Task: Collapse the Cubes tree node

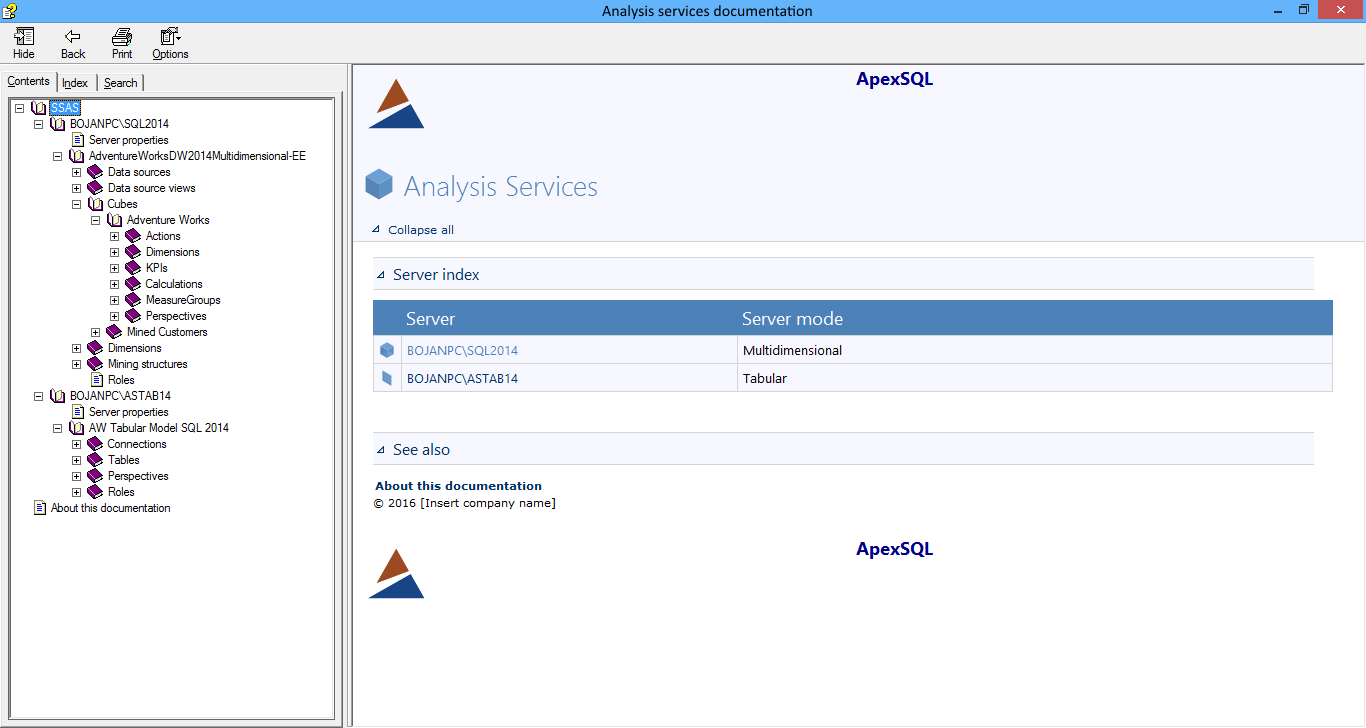Action: pyautogui.click(x=76, y=204)
